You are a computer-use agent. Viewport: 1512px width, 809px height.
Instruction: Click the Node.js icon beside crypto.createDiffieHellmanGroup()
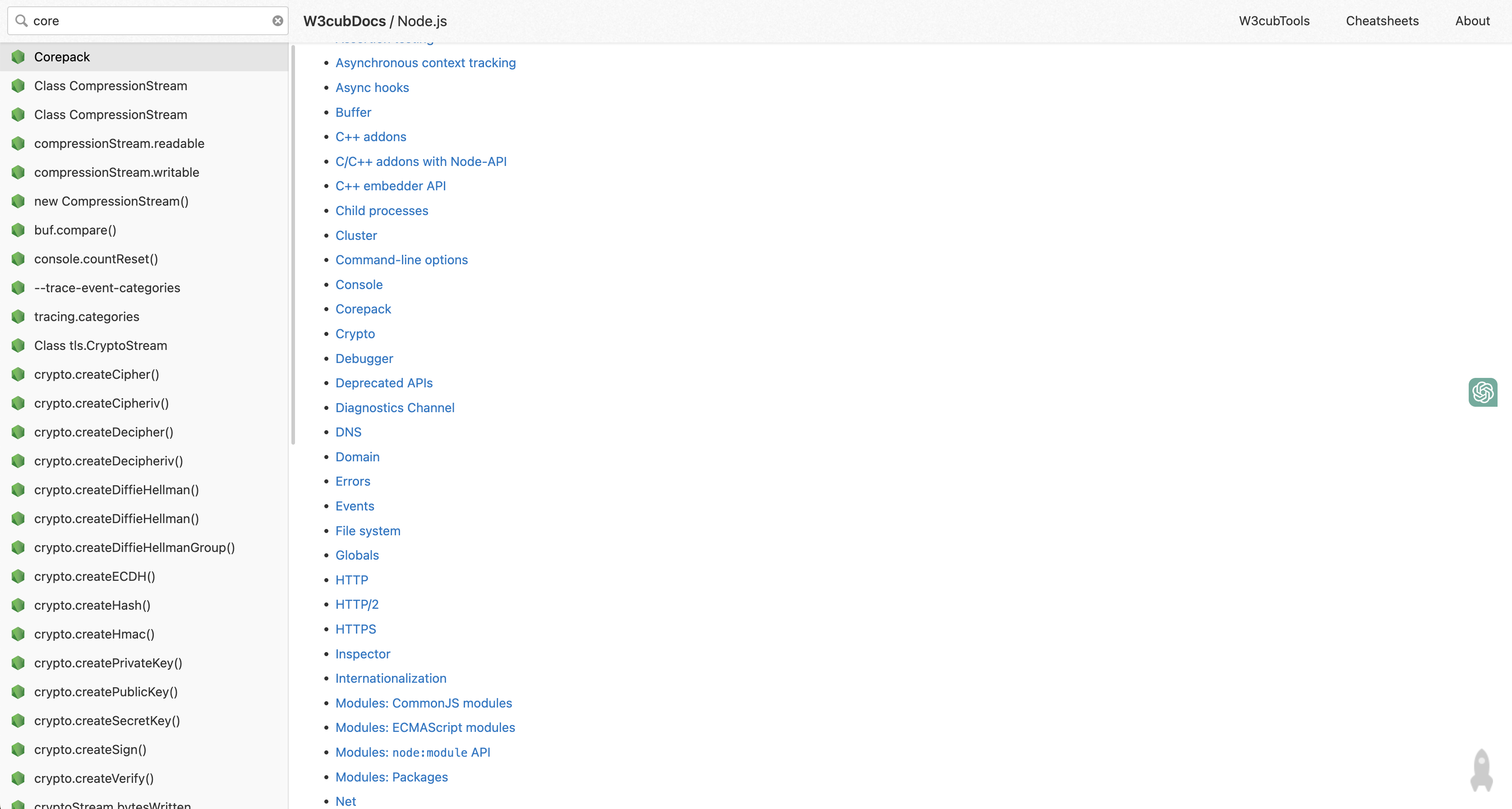point(18,547)
